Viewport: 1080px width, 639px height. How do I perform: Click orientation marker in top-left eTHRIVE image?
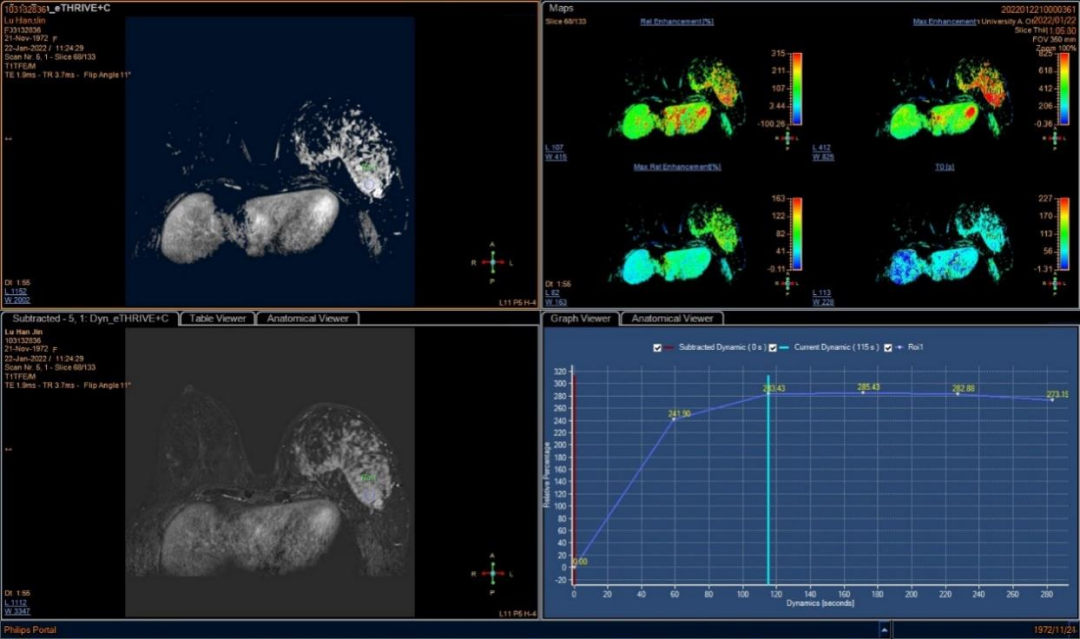490,261
